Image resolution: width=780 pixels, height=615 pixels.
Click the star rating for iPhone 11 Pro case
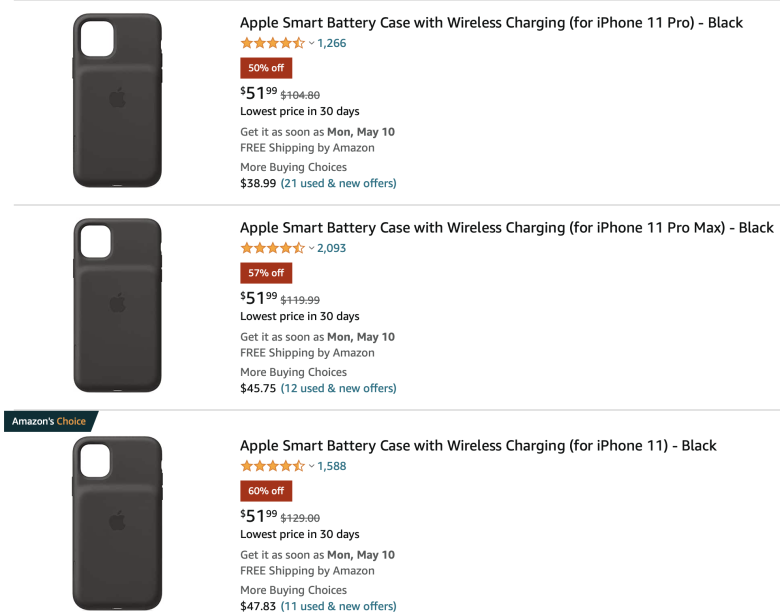click(x=272, y=43)
